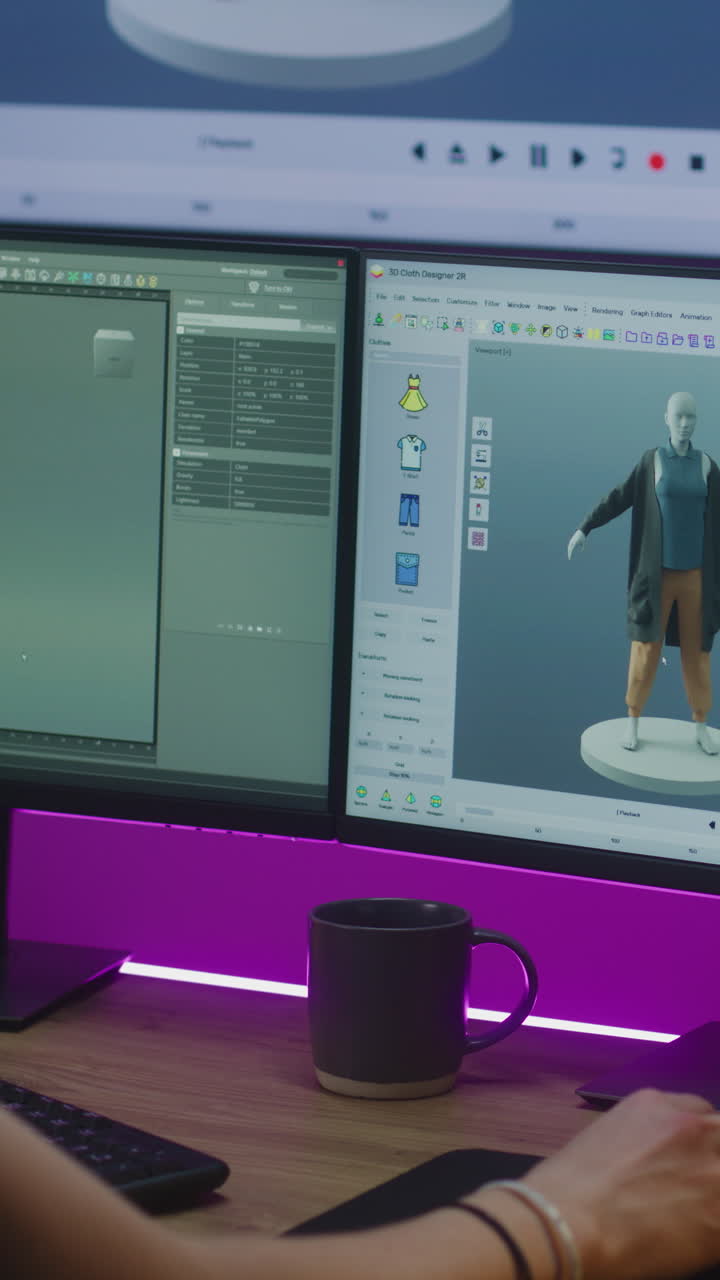Select the Pocket clothing item thumbnail
The width and height of the screenshot is (720, 1280).
click(x=407, y=570)
